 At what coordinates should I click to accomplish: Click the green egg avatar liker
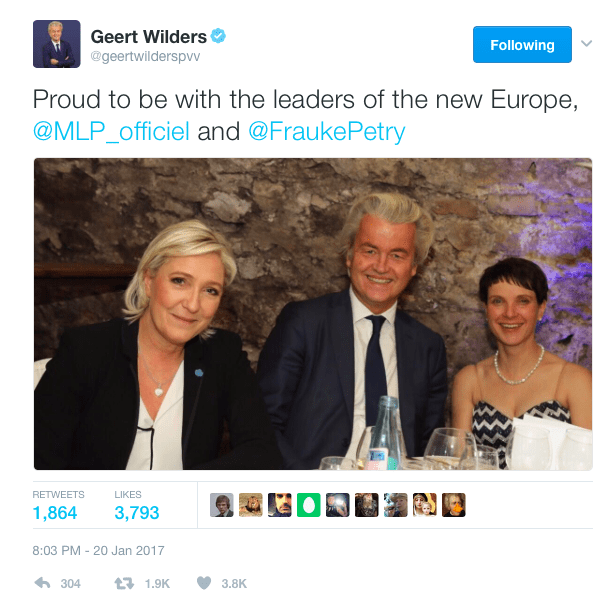pyautogui.click(x=309, y=505)
